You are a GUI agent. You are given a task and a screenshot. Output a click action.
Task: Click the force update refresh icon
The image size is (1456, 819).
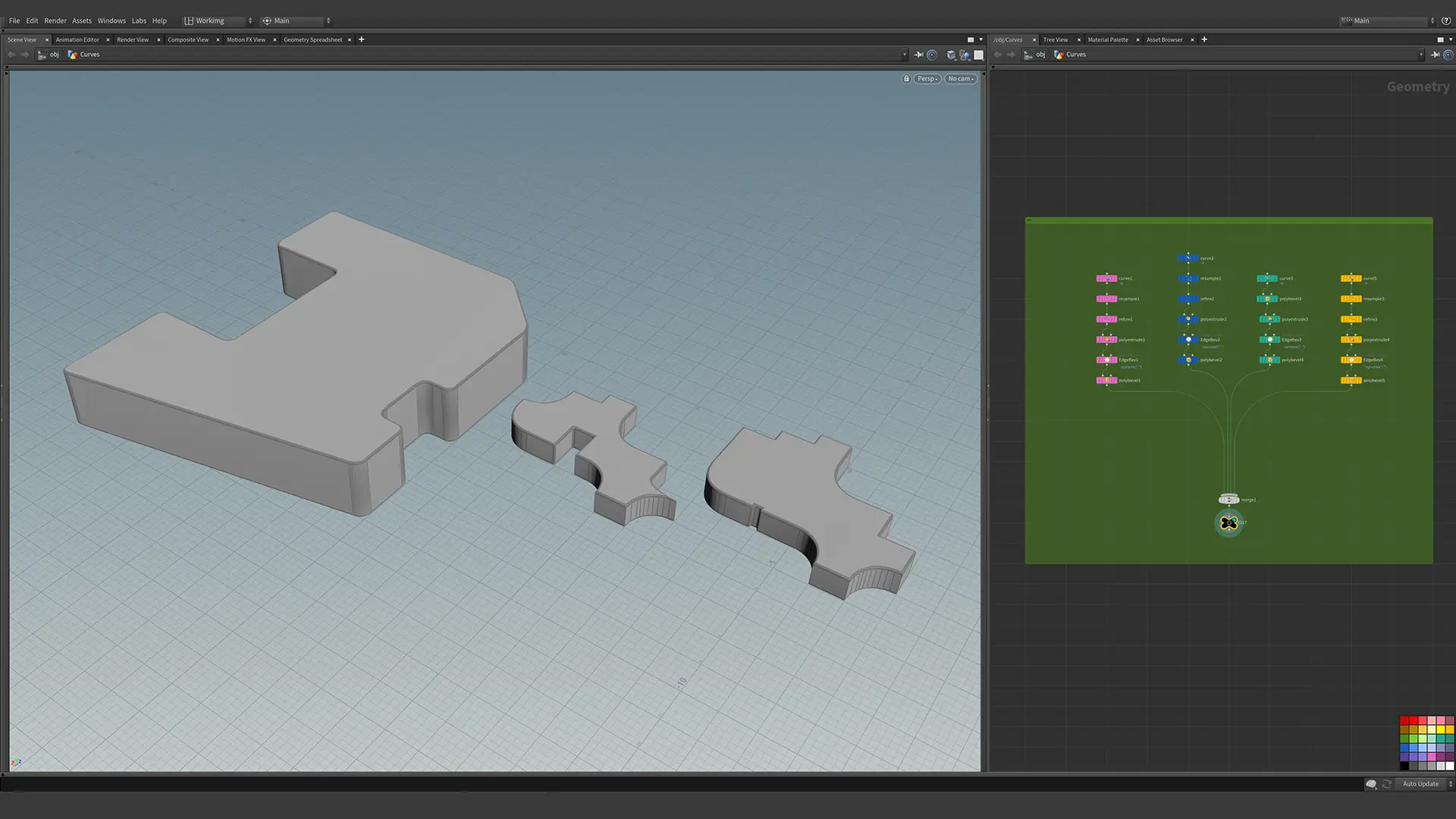coord(1387,784)
